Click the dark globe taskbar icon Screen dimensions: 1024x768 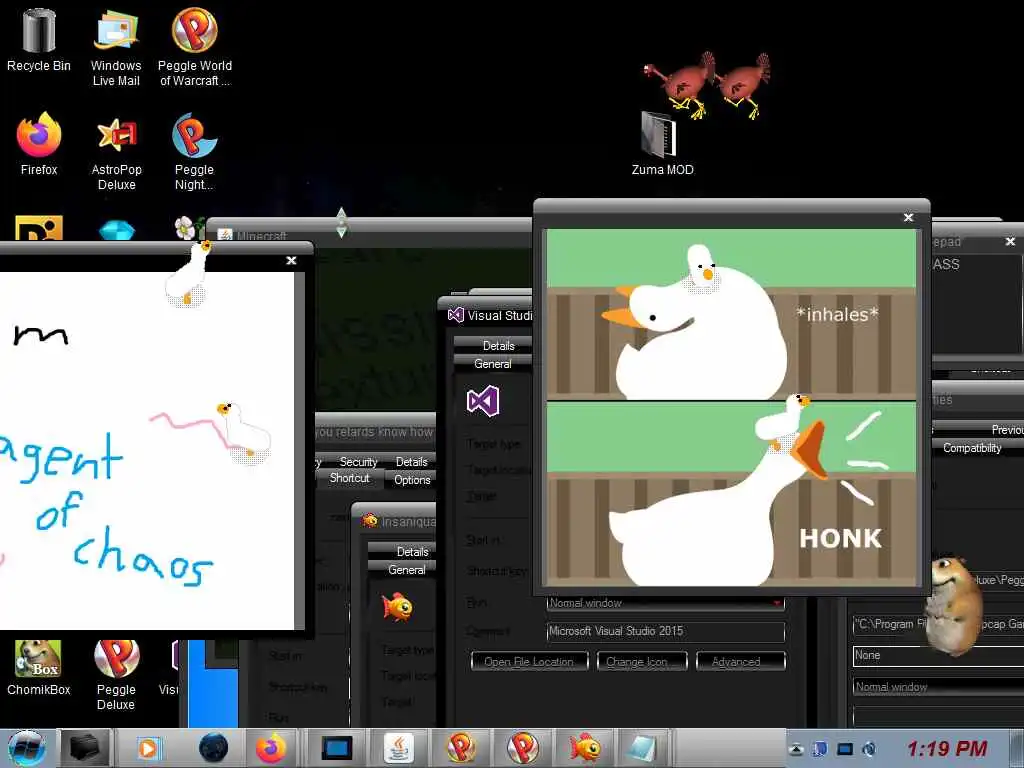213,748
